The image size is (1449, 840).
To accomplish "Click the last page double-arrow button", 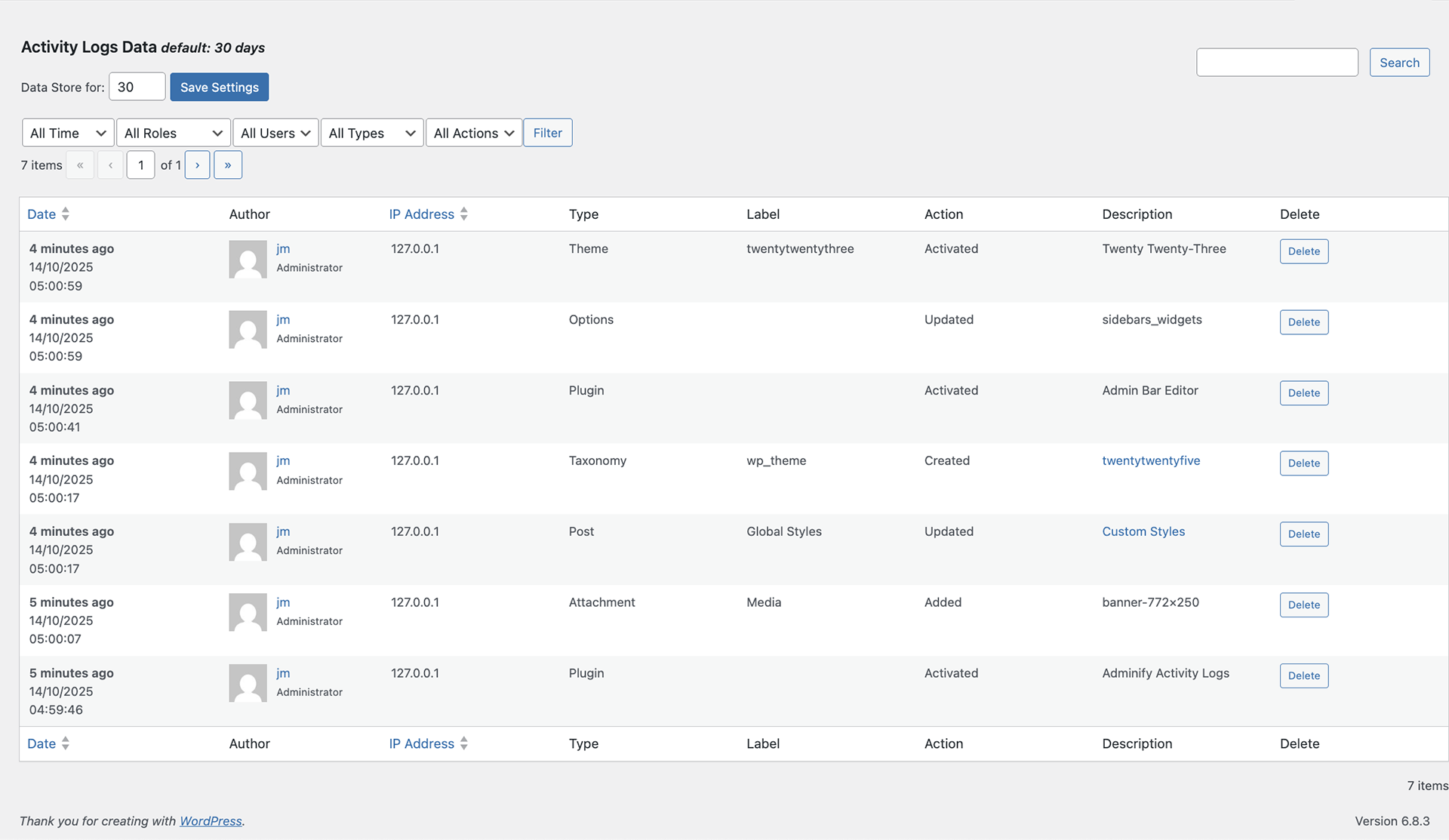I will tap(228, 165).
